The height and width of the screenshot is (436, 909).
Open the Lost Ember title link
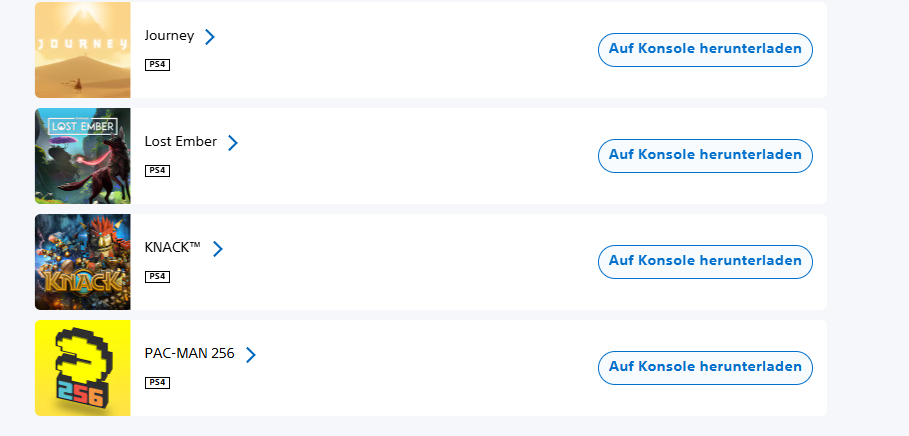pos(181,141)
